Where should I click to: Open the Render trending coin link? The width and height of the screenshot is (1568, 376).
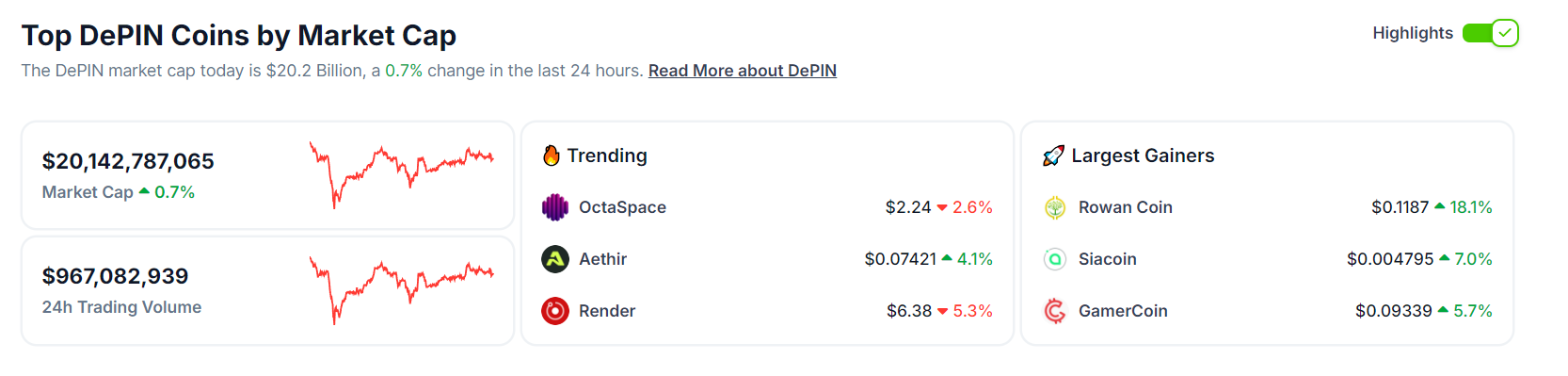point(607,311)
